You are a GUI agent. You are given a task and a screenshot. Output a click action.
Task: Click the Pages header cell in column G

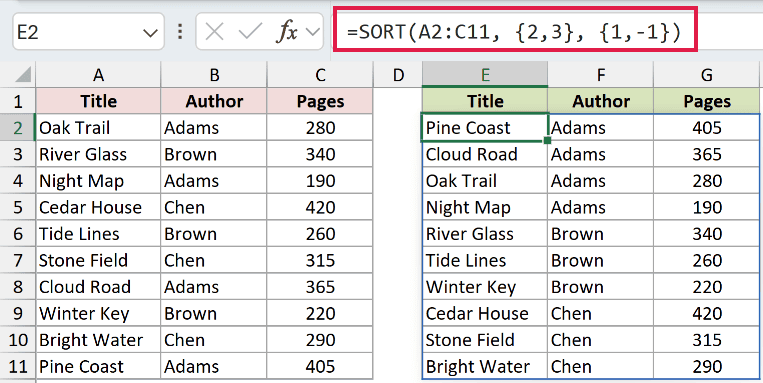[707, 101]
